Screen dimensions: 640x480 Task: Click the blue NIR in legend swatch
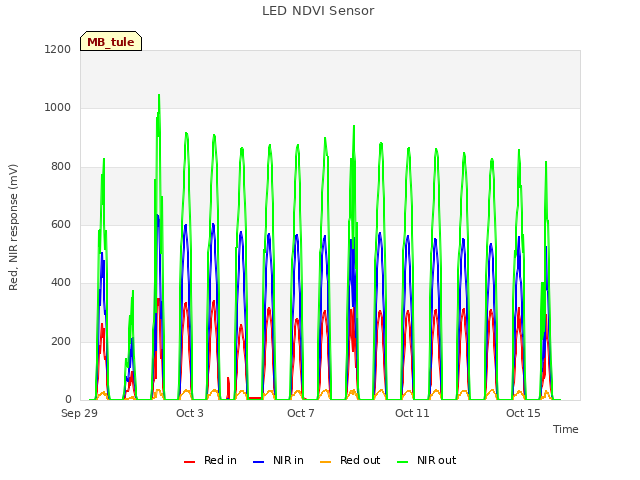coord(258,462)
